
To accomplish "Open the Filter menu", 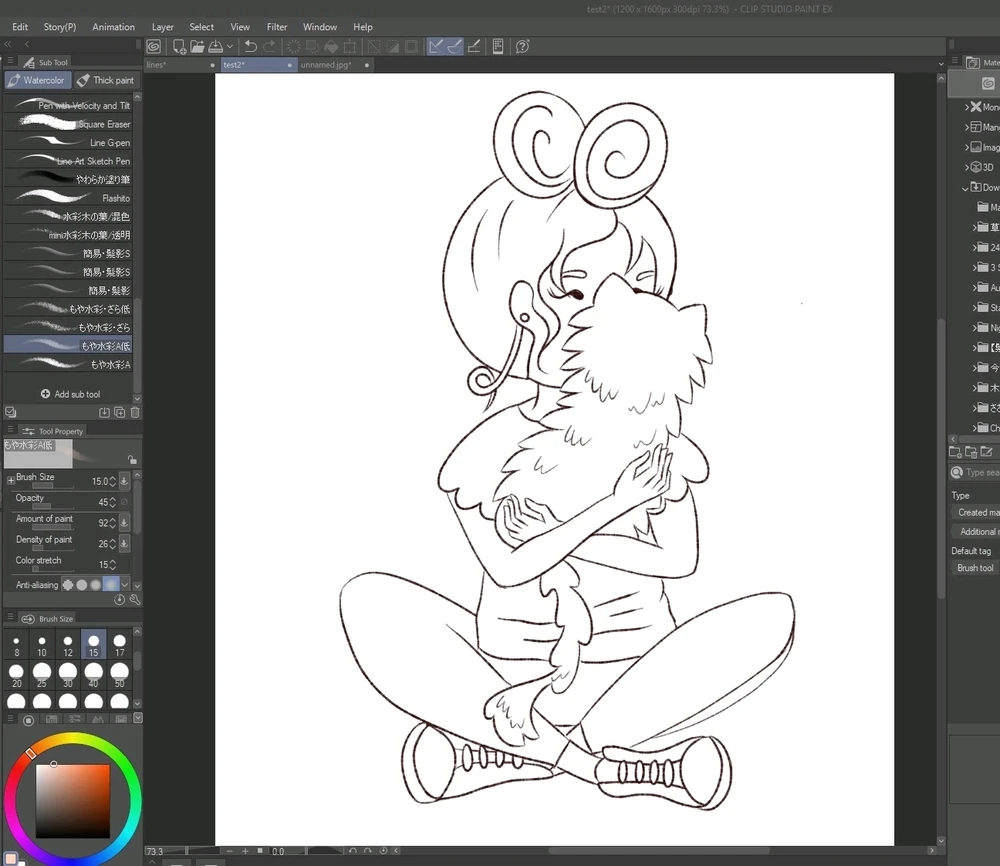I will click(277, 27).
